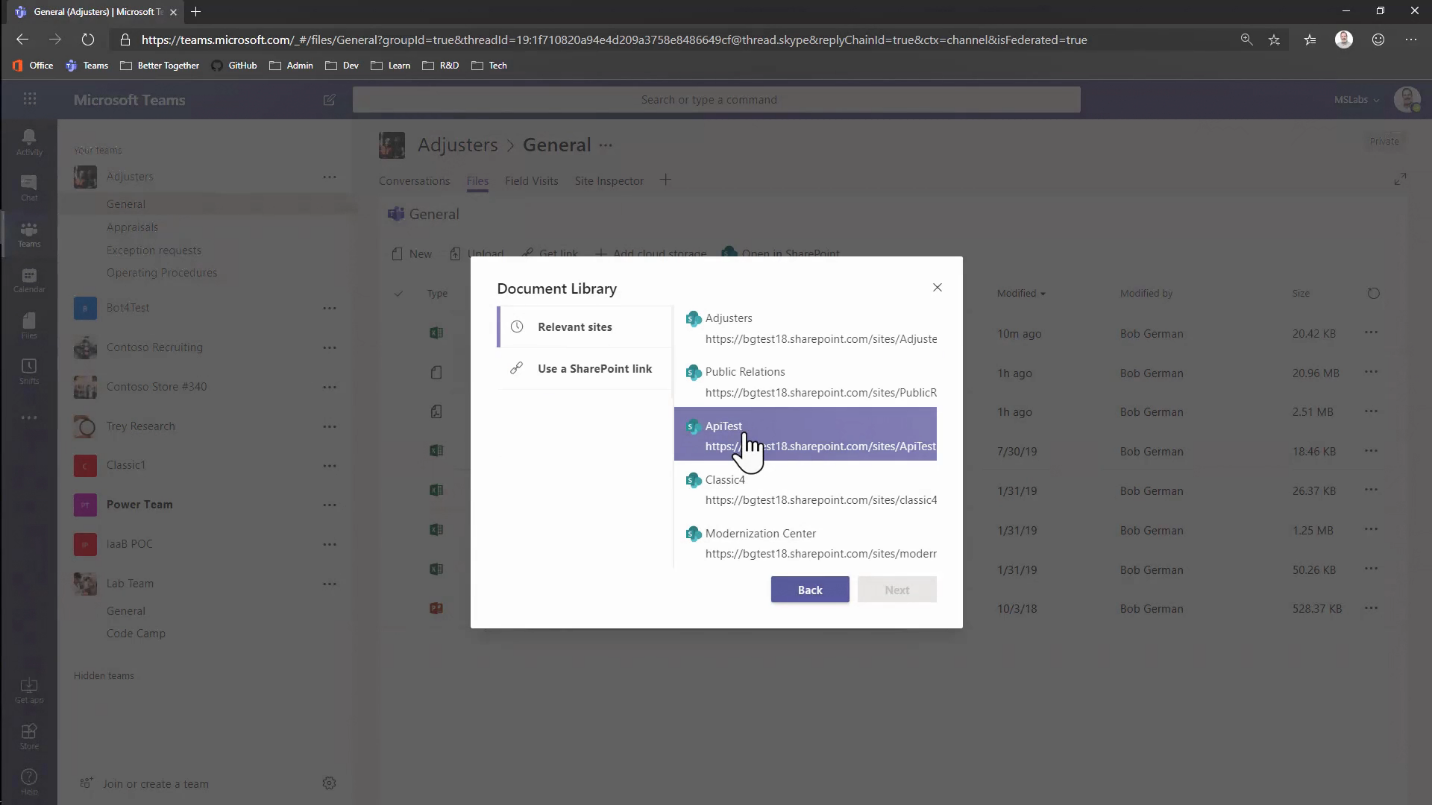This screenshot has height=805, width=1432.
Task: Open the MSLabs tenant dropdown
Action: (1357, 100)
